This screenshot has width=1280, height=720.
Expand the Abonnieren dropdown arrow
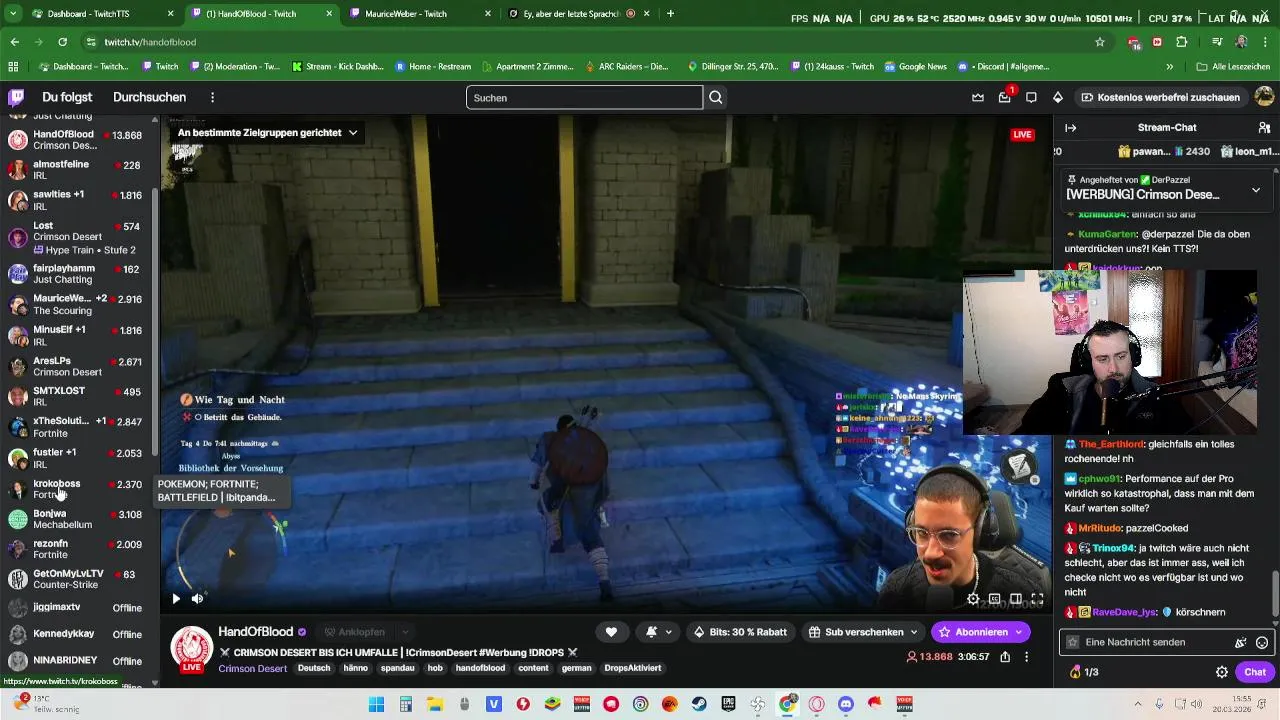point(1019,632)
